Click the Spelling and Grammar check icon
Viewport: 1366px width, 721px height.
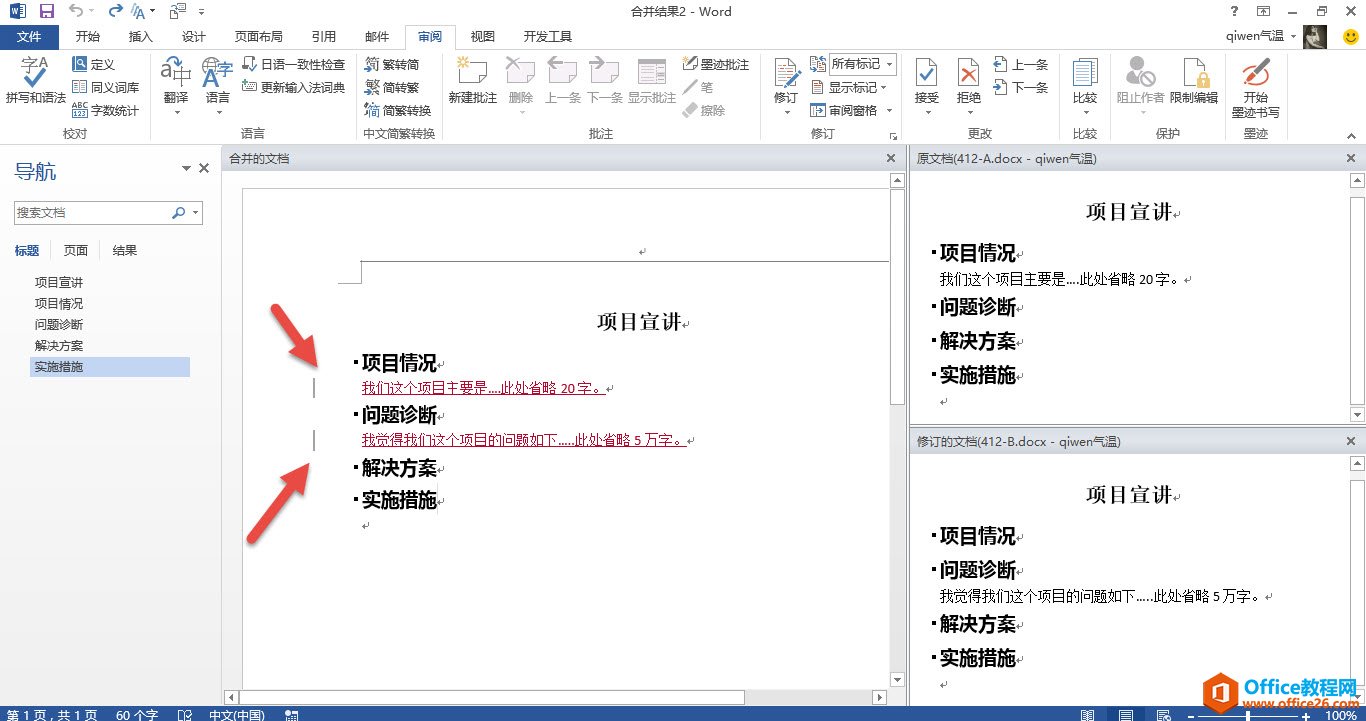[35, 80]
